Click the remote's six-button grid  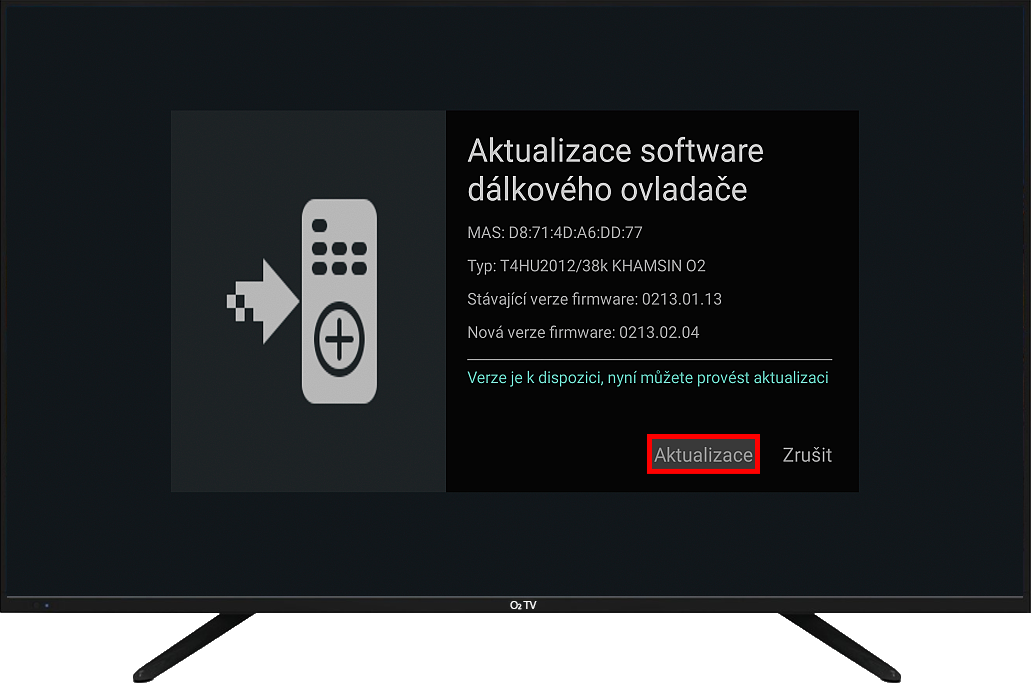click(x=339, y=258)
